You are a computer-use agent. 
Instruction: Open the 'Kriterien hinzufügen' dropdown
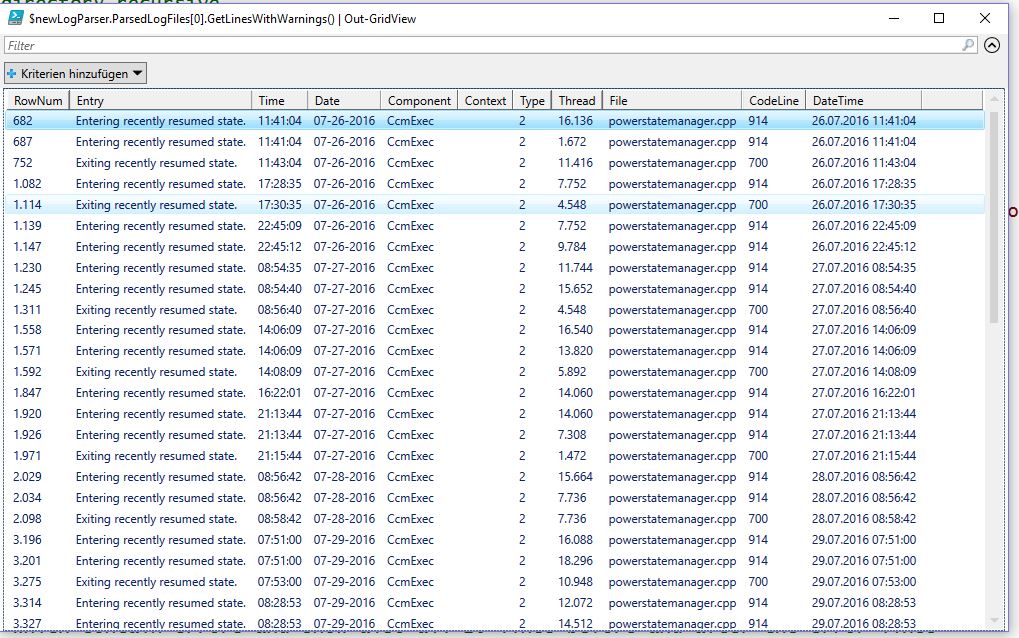pyautogui.click(x=75, y=73)
